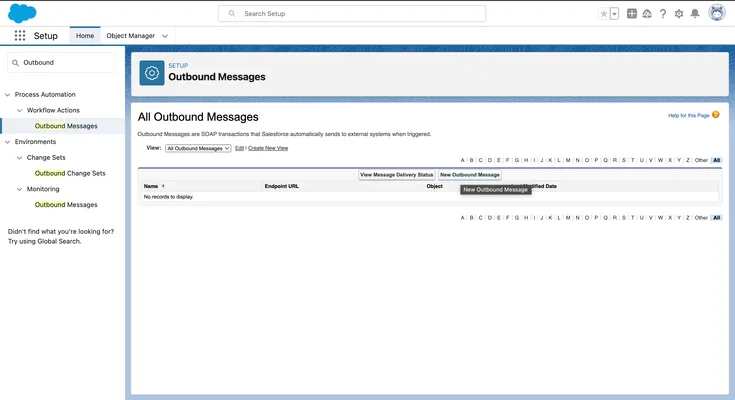Image resolution: width=735 pixels, height=400 pixels.
Task: Click Create New View link
Action: click(268, 148)
